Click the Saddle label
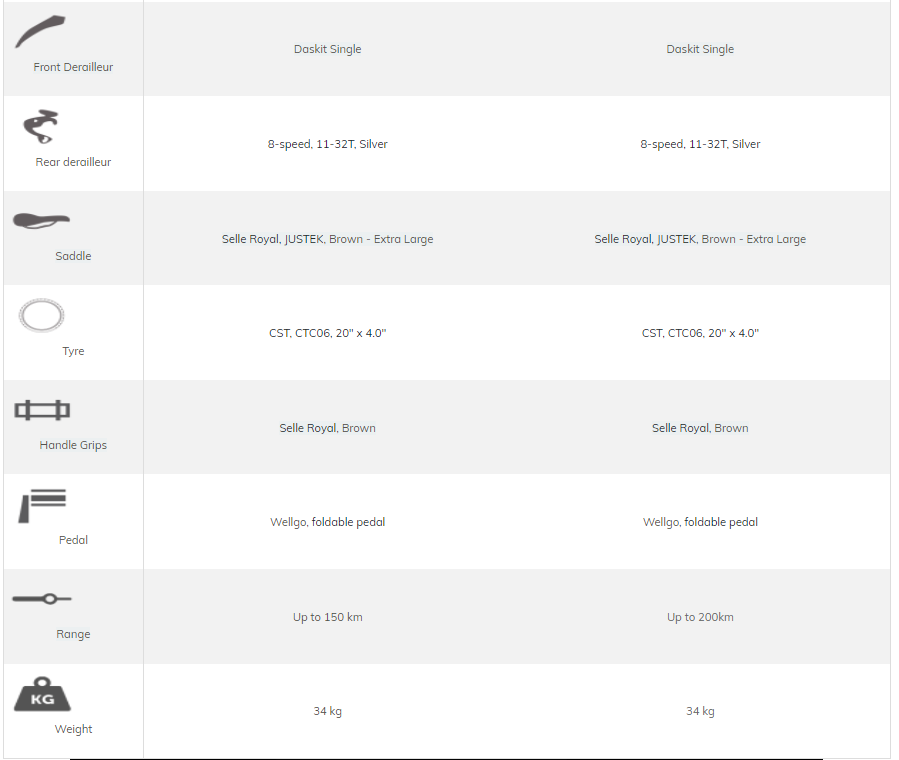Image resolution: width=899 pixels, height=760 pixels. tap(73, 256)
